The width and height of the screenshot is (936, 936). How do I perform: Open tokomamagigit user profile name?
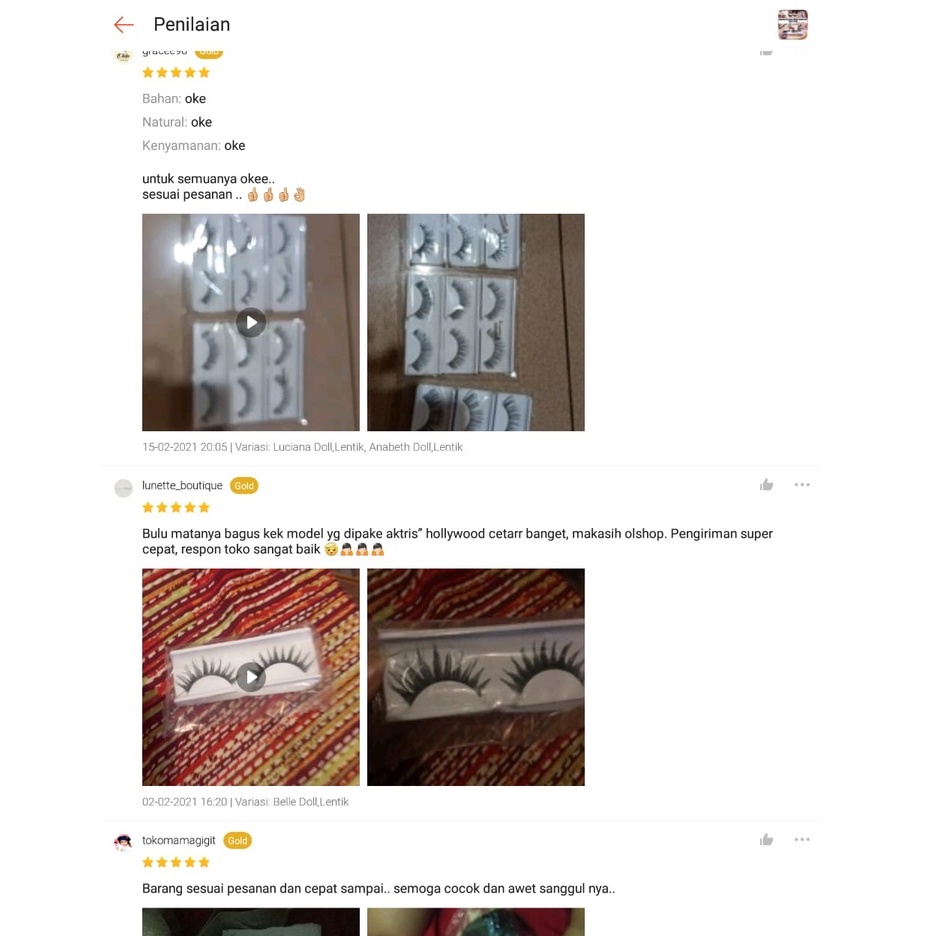178,840
